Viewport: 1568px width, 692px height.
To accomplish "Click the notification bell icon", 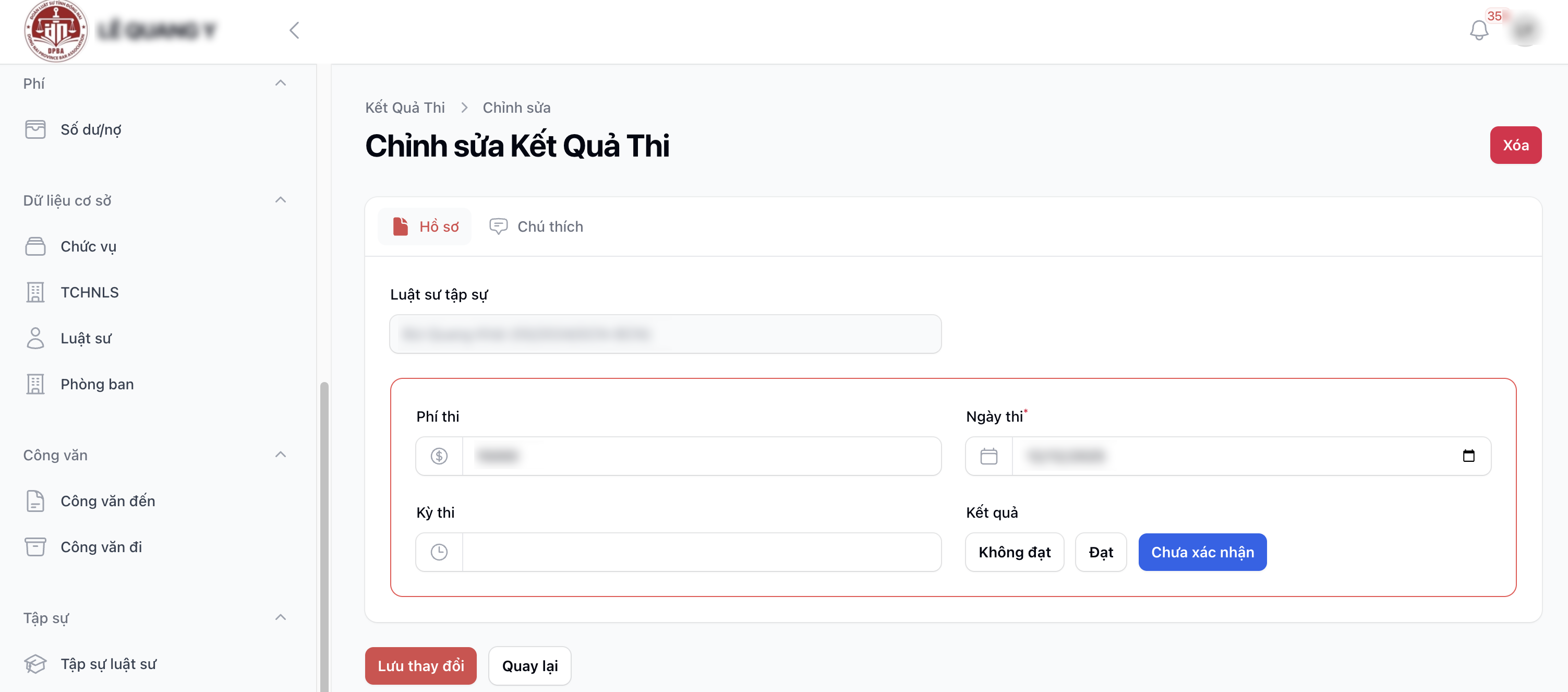I will tap(1478, 30).
